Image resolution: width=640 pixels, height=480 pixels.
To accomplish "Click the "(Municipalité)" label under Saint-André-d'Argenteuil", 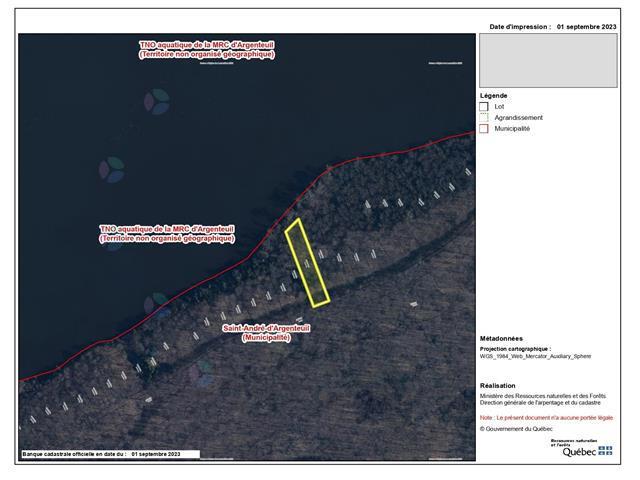I will 266,338.
